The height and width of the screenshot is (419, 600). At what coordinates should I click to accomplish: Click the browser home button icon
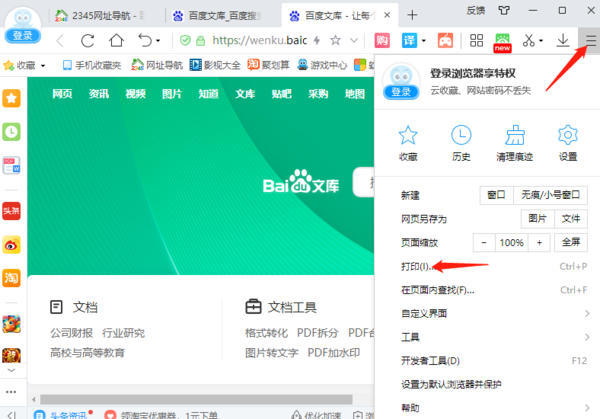click(117, 41)
